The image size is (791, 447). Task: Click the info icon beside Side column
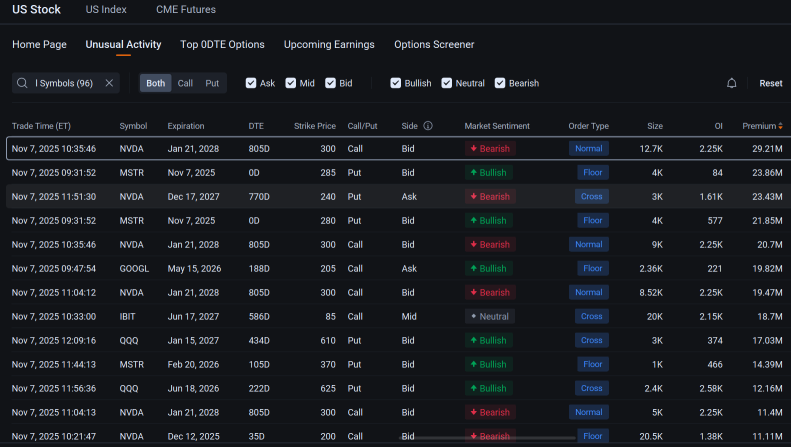(428, 126)
